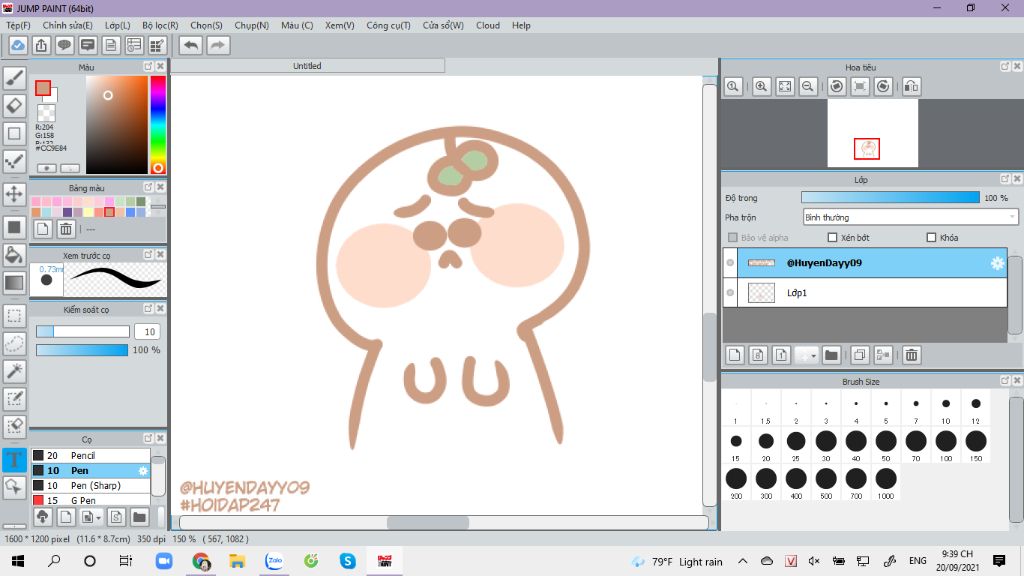Delete the selected layer with trash icon

click(x=912, y=355)
